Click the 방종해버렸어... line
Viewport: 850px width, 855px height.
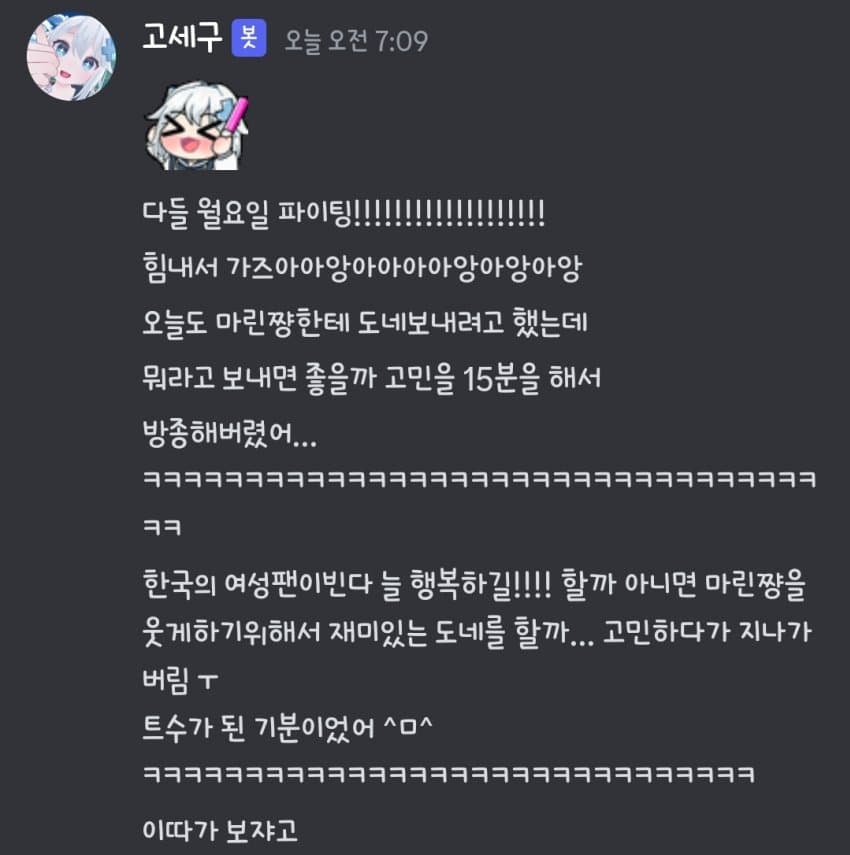(x=230, y=433)
